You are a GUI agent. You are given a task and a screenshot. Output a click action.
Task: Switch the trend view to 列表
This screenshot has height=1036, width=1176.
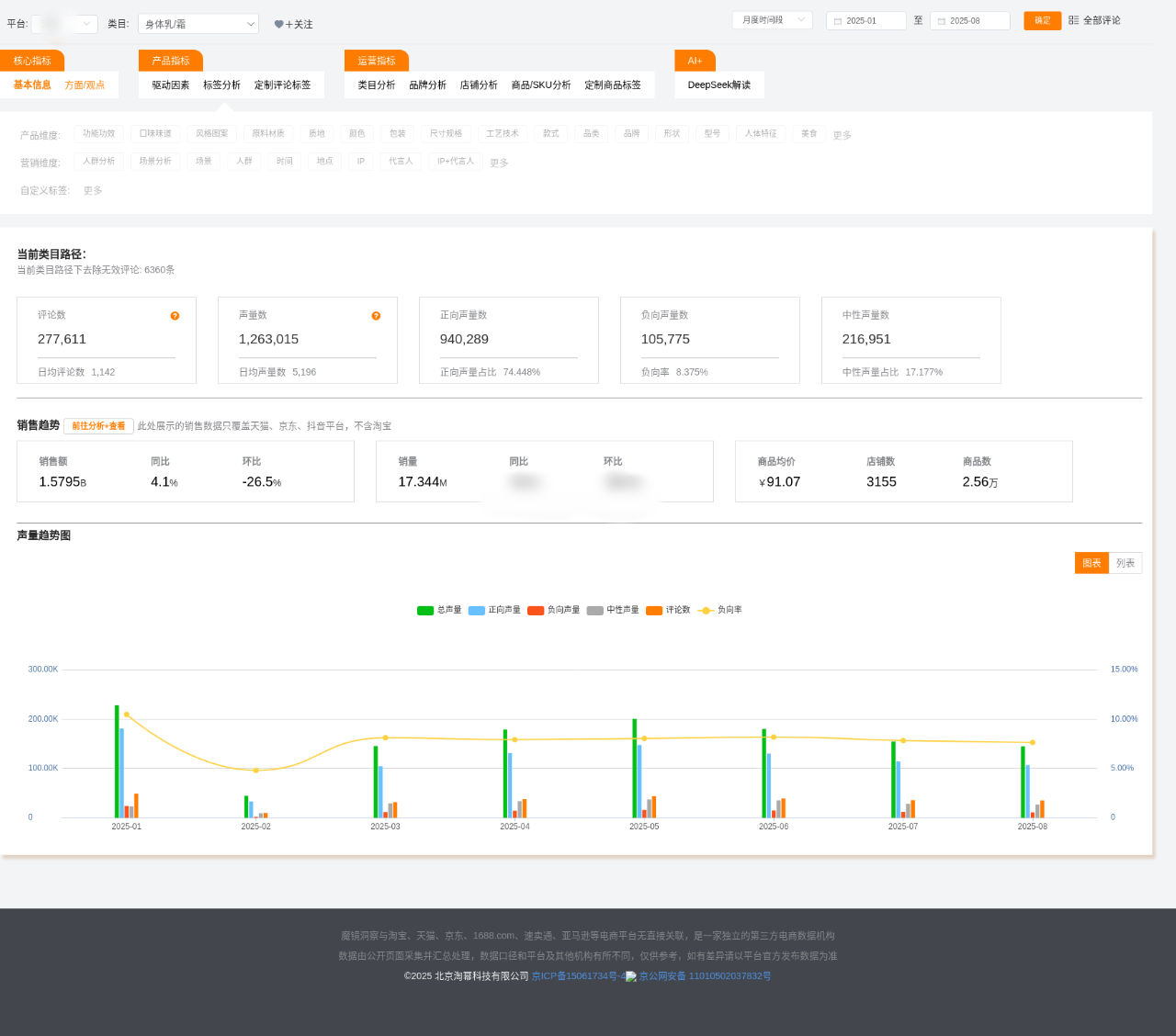click(1125, 563)
